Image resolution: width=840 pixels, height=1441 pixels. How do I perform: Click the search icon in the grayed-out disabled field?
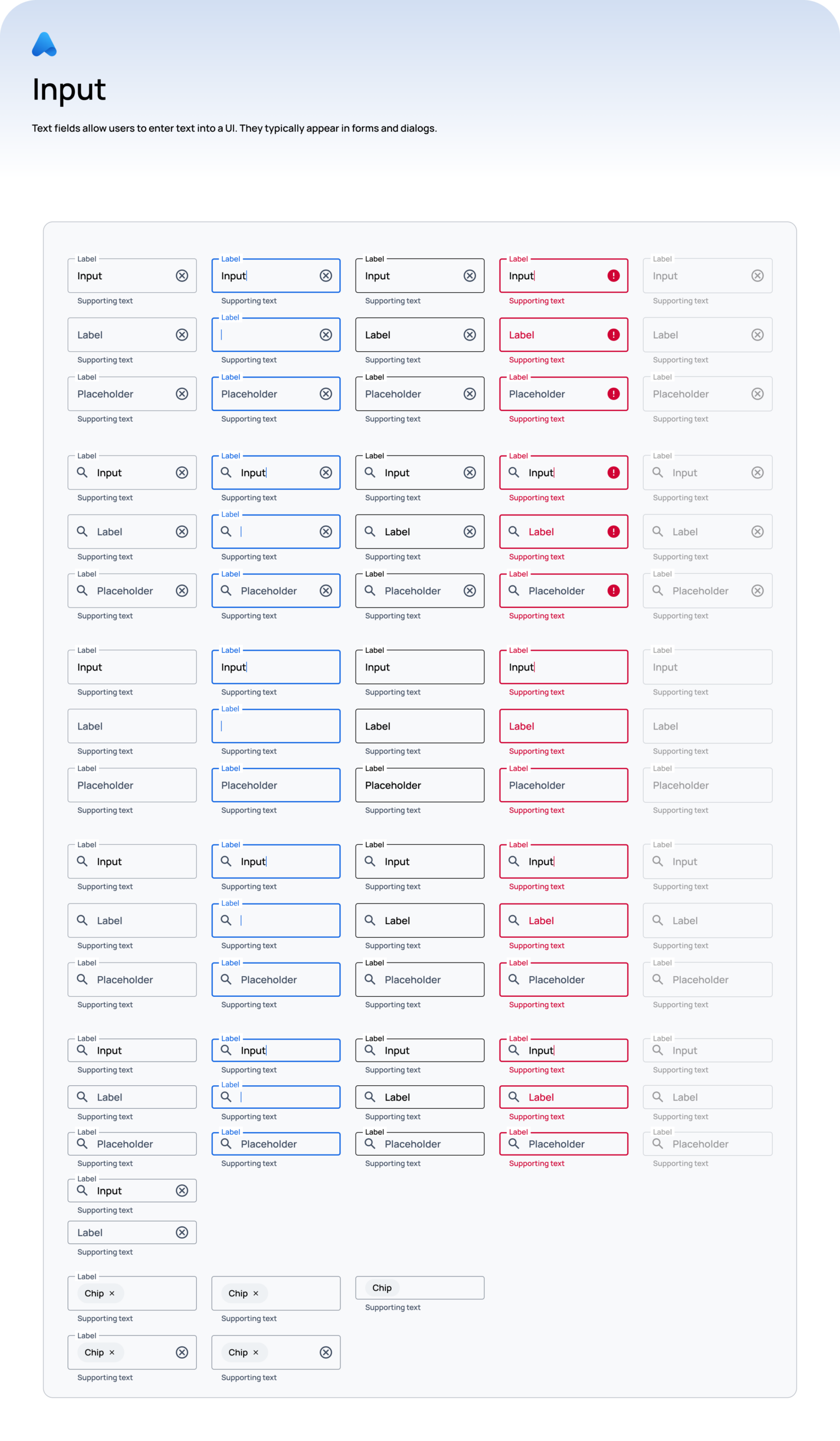coord(658,472)
